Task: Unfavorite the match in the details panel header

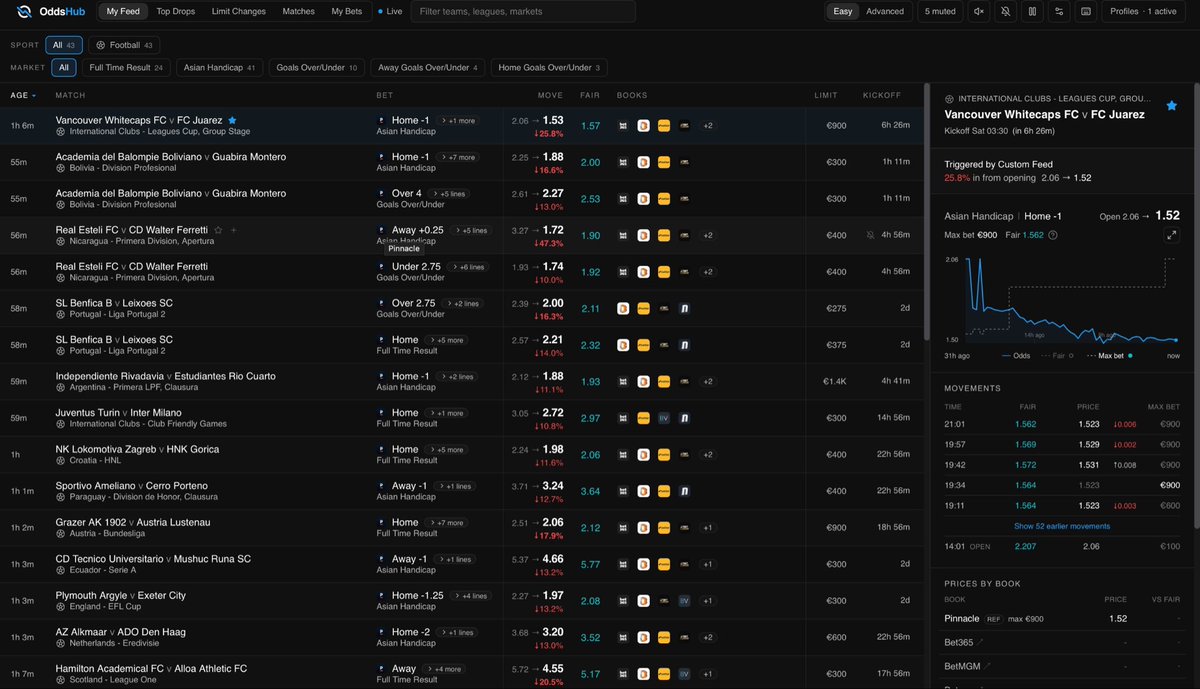Action: point(1172,105)
